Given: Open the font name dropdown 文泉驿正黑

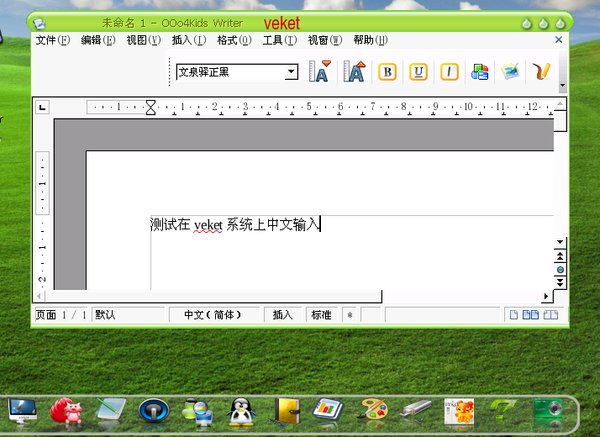Looking at the screenshot, I should (x=291, y=72).
